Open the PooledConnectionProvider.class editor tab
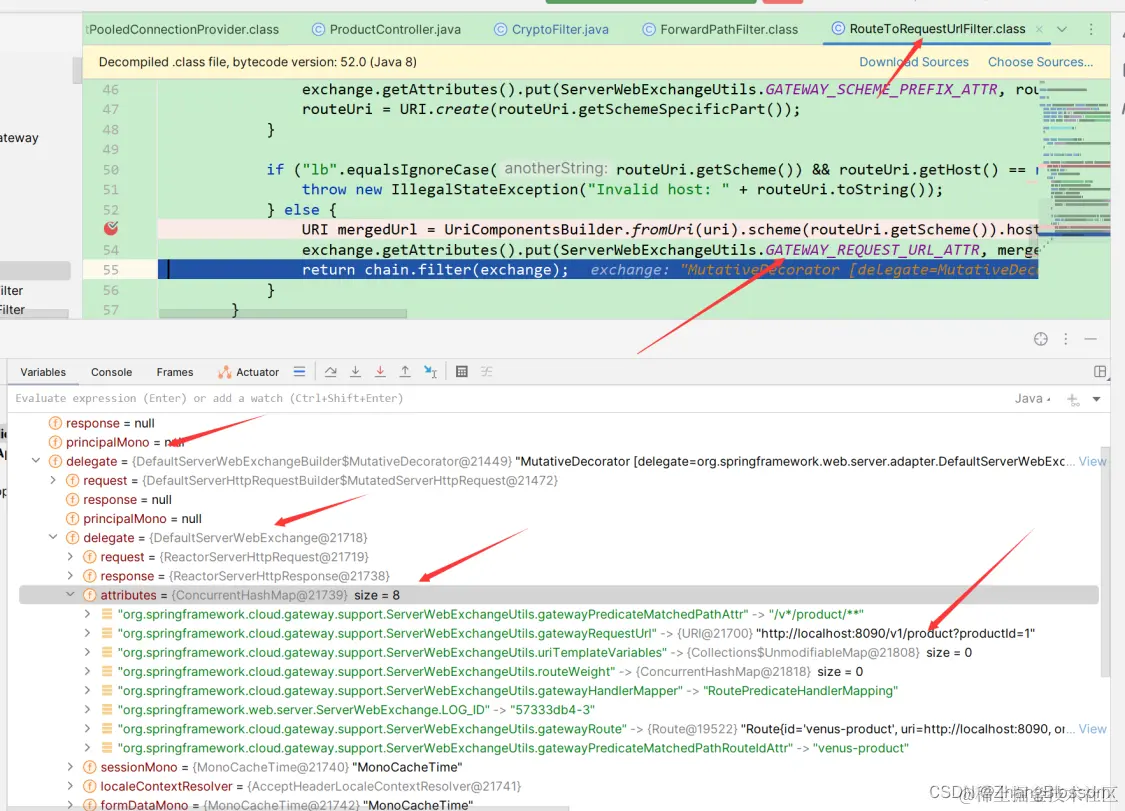This screenshot has width=1125, height=811. (x=182, y=29)
